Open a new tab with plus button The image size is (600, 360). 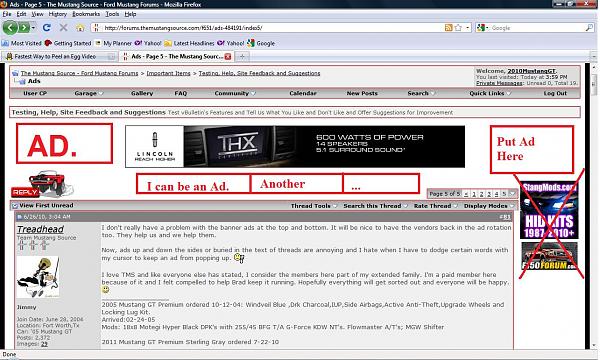(242, 57)
